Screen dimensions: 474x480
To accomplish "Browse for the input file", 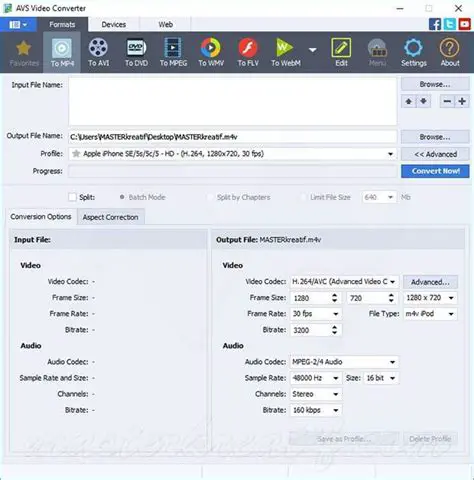I will click(435, 84).
